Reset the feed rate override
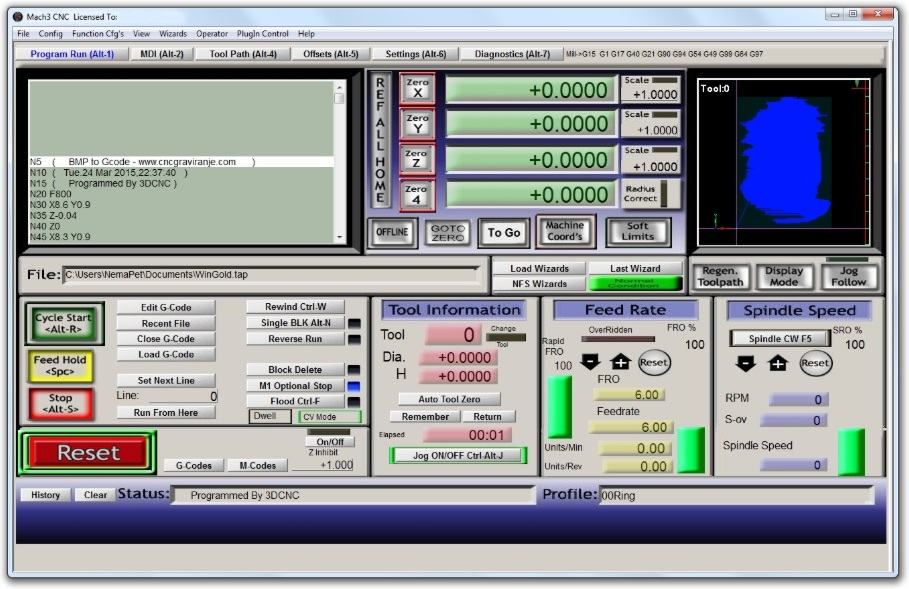Viewport: 909px width, 589px height. click(654, 362)
